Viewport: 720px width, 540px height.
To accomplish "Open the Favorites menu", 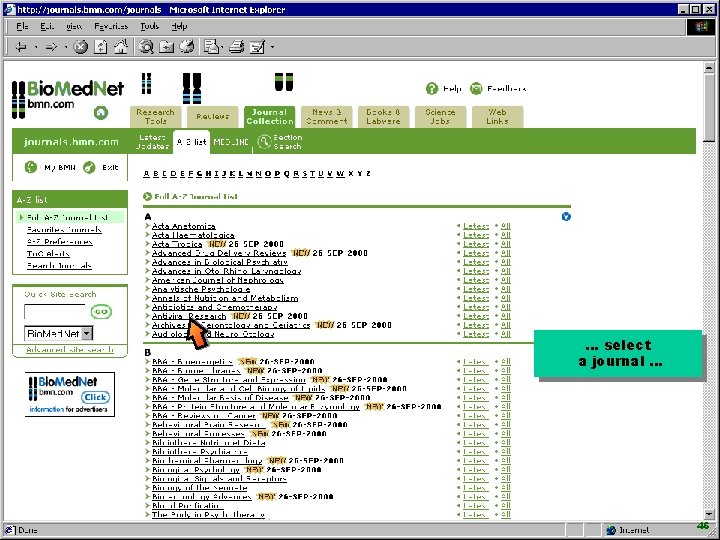I will 111,27.
